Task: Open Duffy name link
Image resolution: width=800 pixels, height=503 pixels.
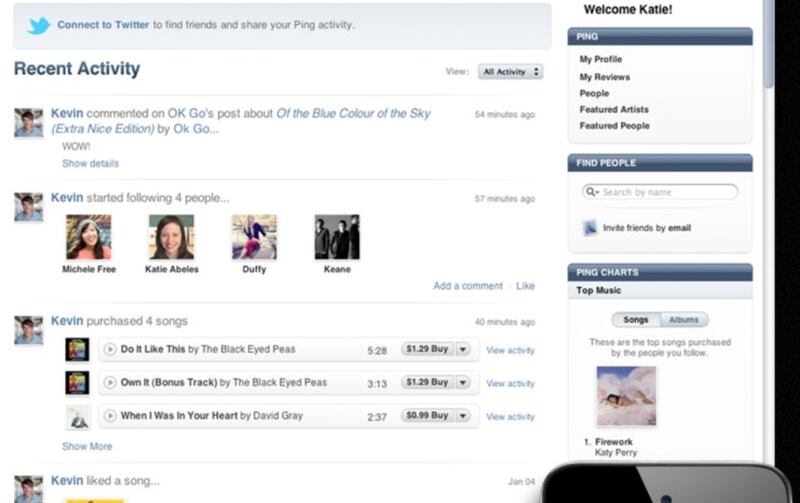Action: pyautogui.click(x=254, y=269)
